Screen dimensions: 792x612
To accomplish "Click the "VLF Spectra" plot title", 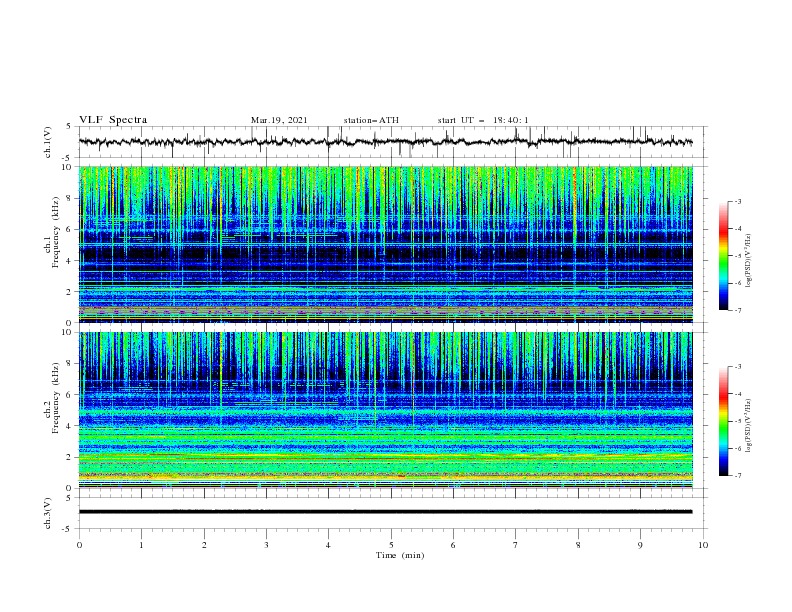I will [113, 120].
